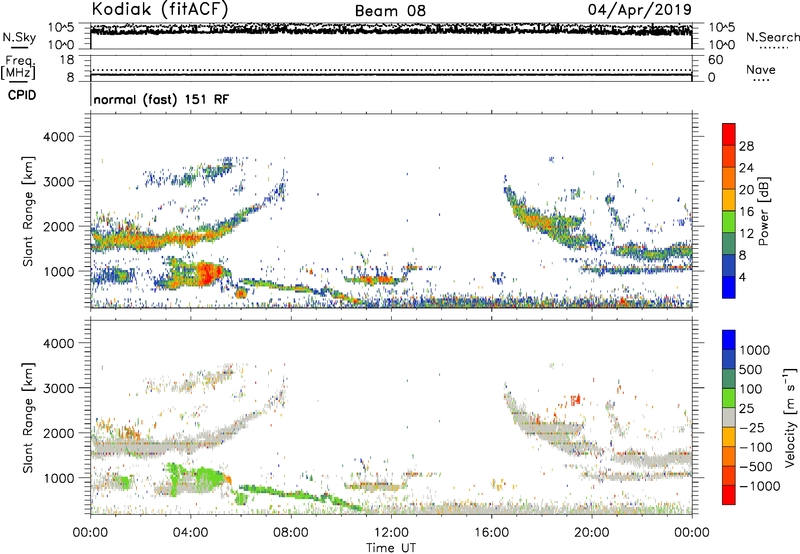Click the '60' Nave axis tick label
The image size is (800, 554).
pyautogui.click(x=716, y=60)
